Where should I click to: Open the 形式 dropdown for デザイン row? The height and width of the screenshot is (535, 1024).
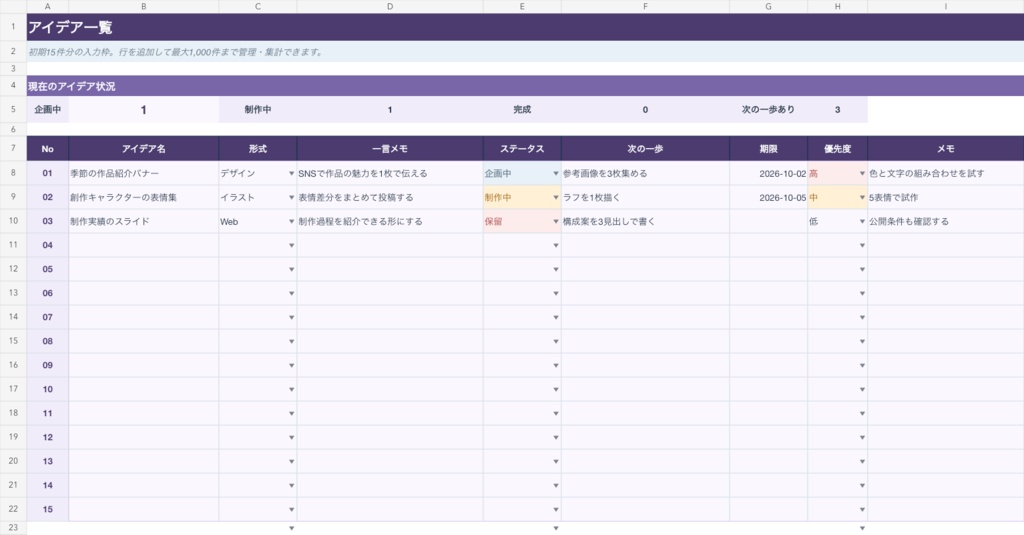coord(291,174)
